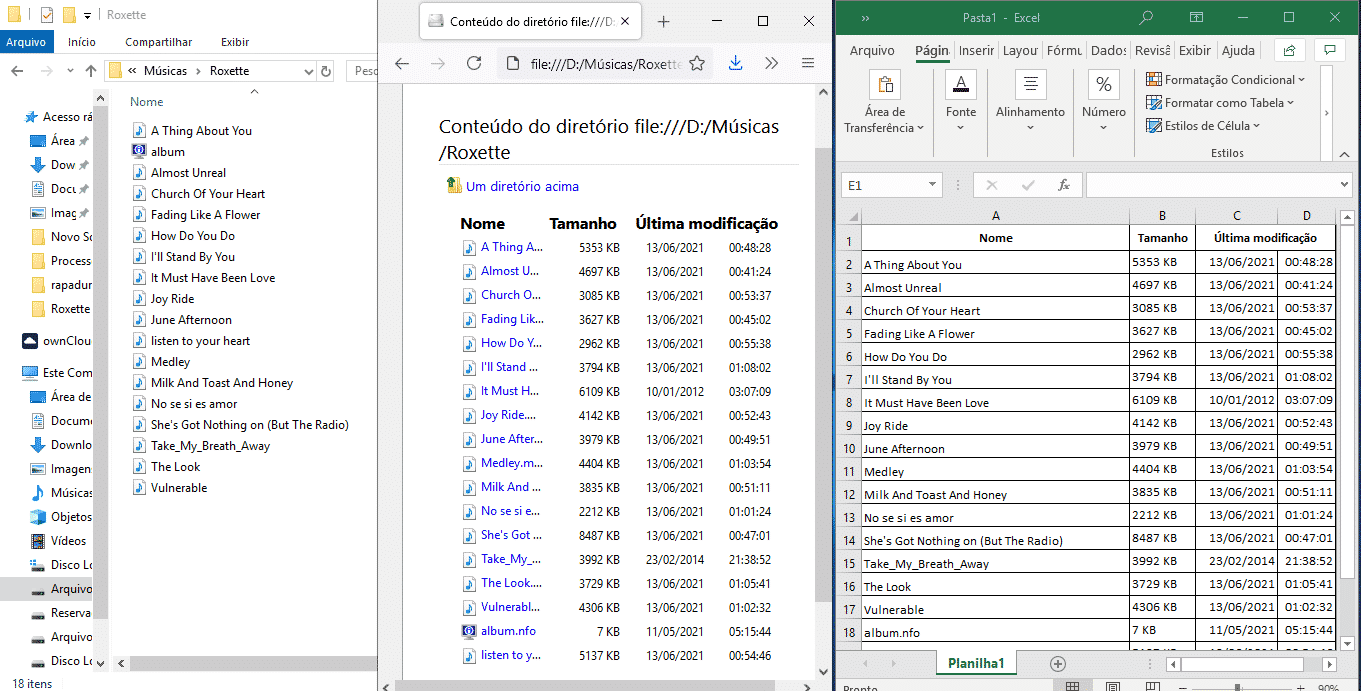This screenshot has width=1361, height=691.
Task: Click the Alinhamento group icon
Action: [x=1030, y=84]
